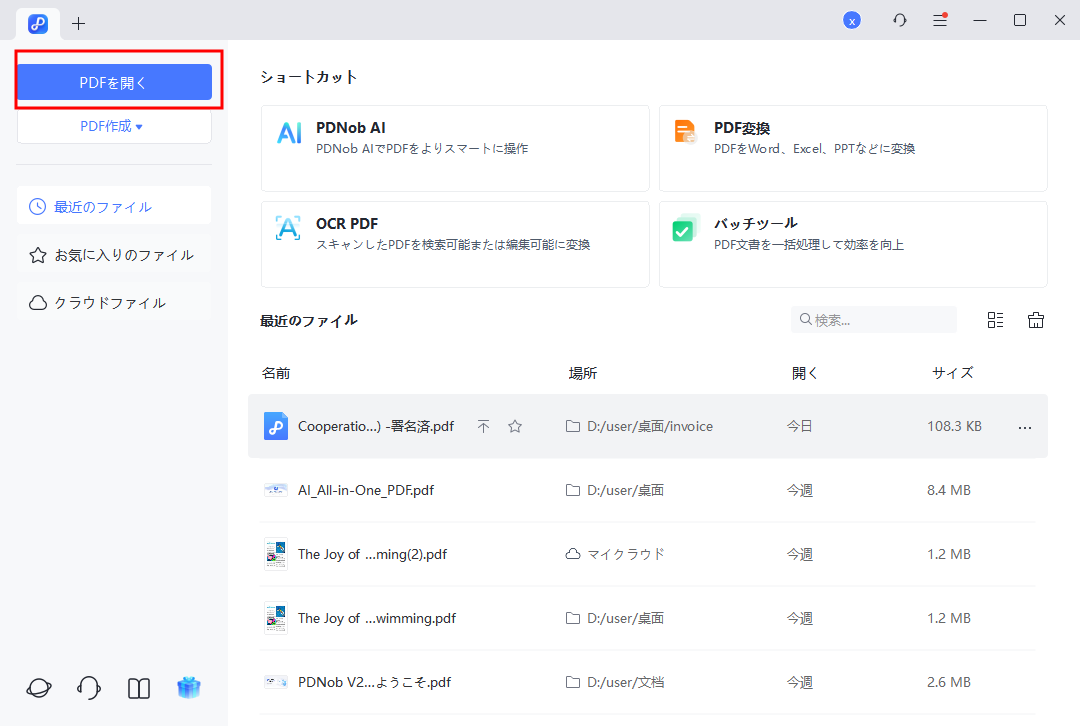The width and height of the screenshot is (1080, 726).
Task: Clear recent files with the trash icon
Action: [x=1036, y=319]
